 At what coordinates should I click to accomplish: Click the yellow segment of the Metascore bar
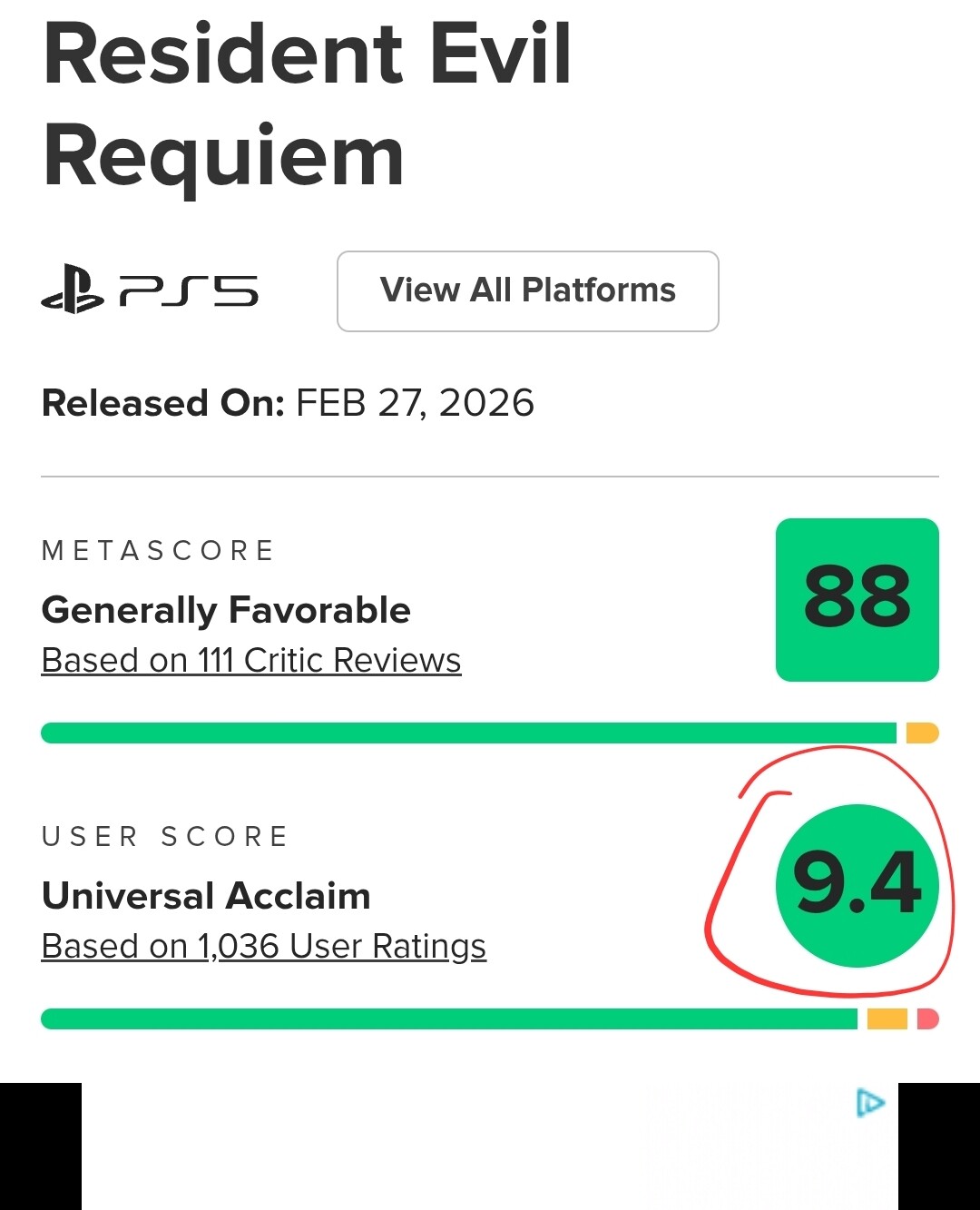pos(922,733)
